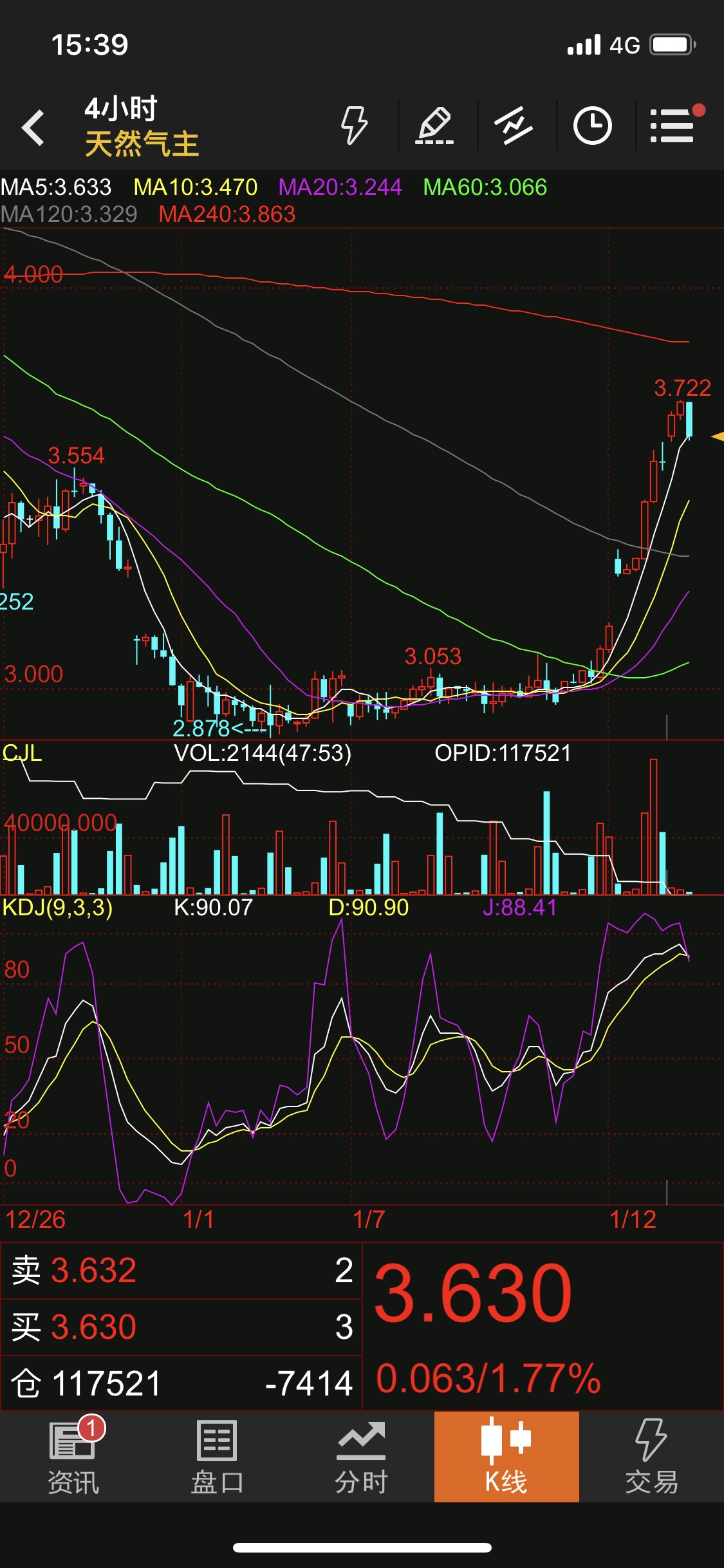Open the lightning quick-trade icon in header
Image resolution: width=724 pixels, height=1568 pixels.
pos(354,126)
